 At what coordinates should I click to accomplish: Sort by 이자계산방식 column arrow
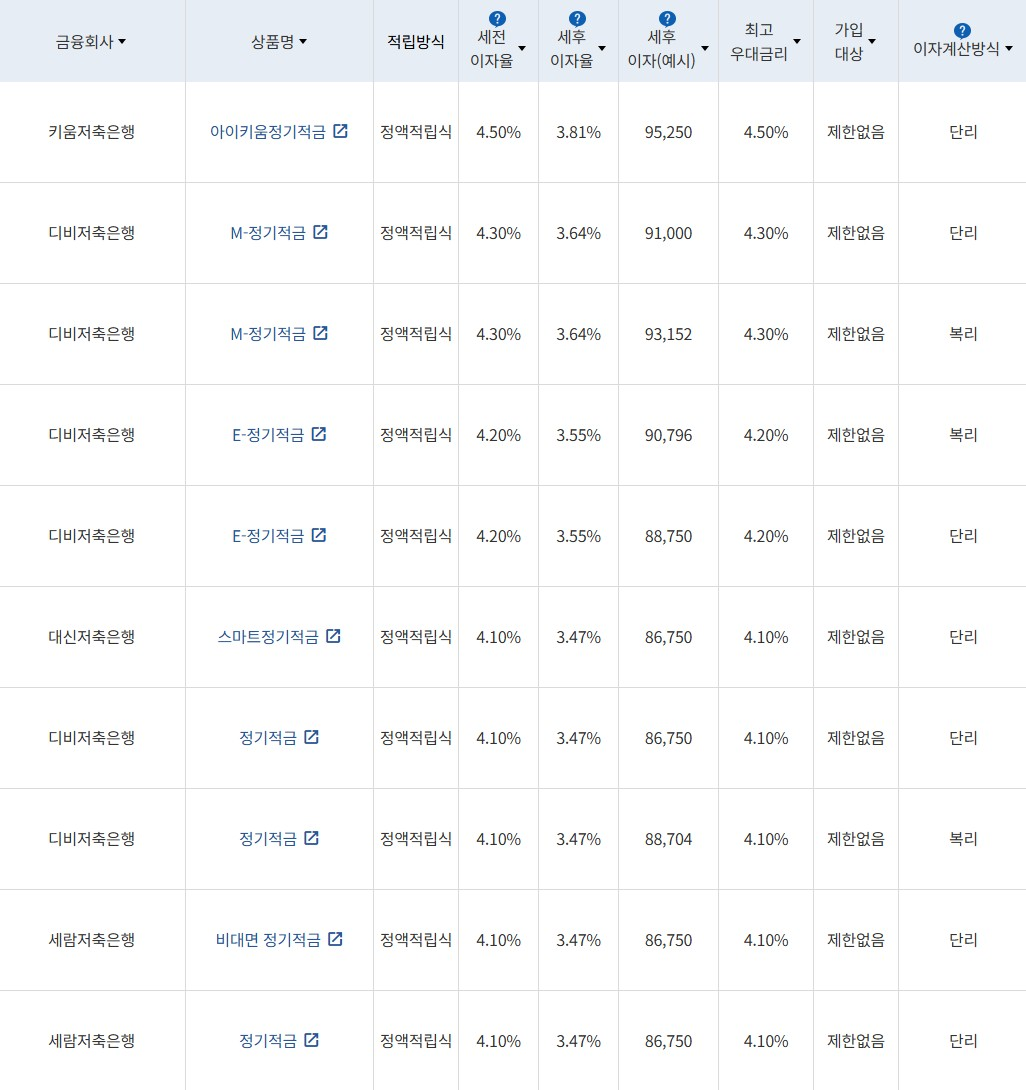pos(1008,49)
